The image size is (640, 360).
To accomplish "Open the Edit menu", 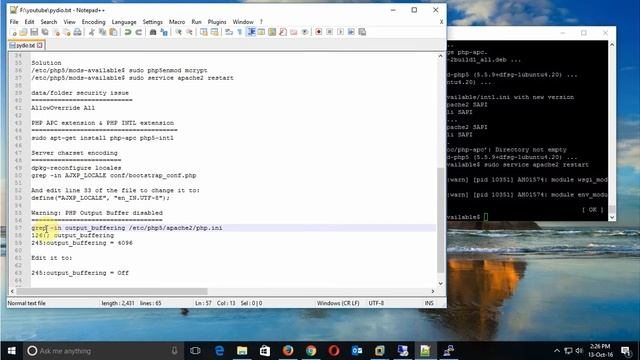I will (29, 22).
